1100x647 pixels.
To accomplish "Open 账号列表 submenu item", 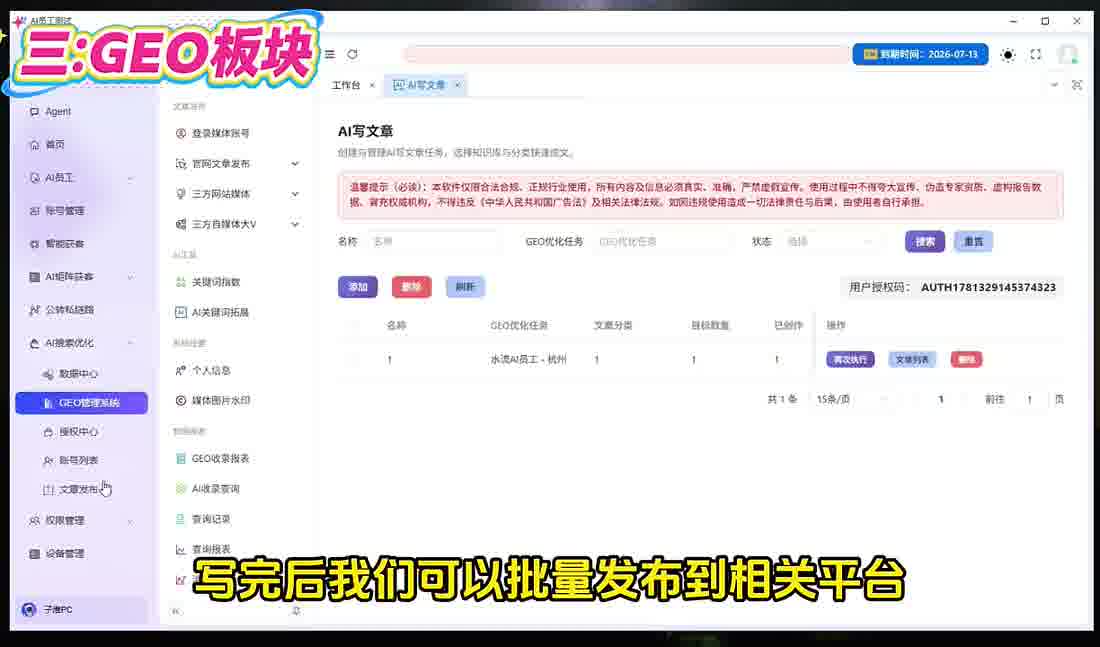I will pyautogui.click(x=81, y=460).
